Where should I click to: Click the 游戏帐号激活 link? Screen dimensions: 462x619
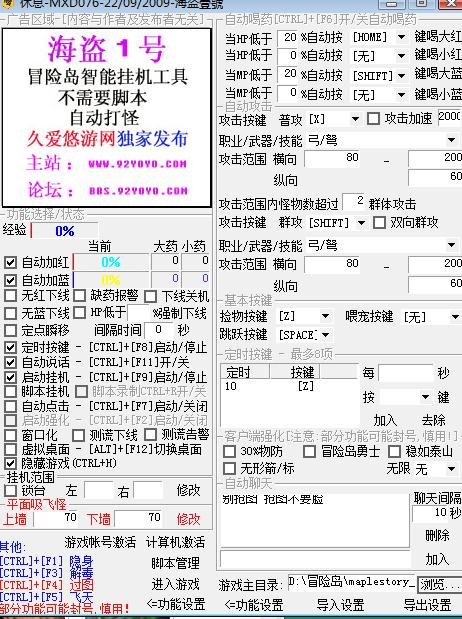coord(100,542)
